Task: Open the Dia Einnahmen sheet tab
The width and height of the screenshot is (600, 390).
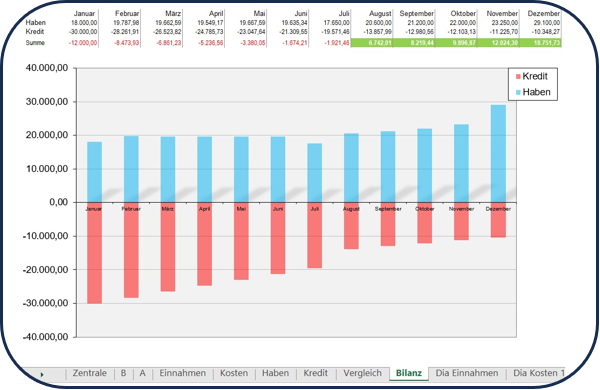Action: click(467, 373)
